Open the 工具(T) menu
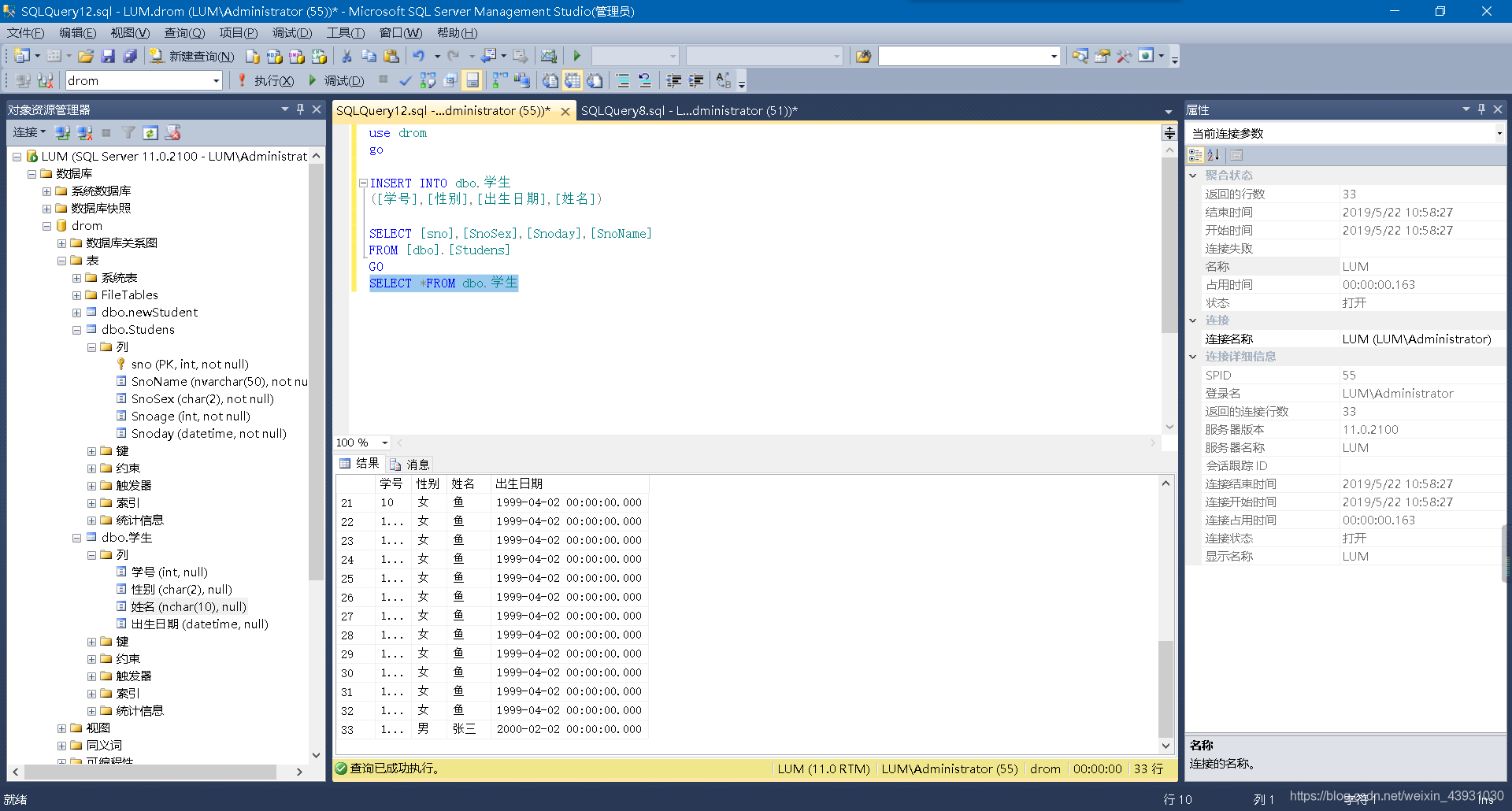Image resolution: width=1512 pixels, height=811 pixels. pos(346,33)
